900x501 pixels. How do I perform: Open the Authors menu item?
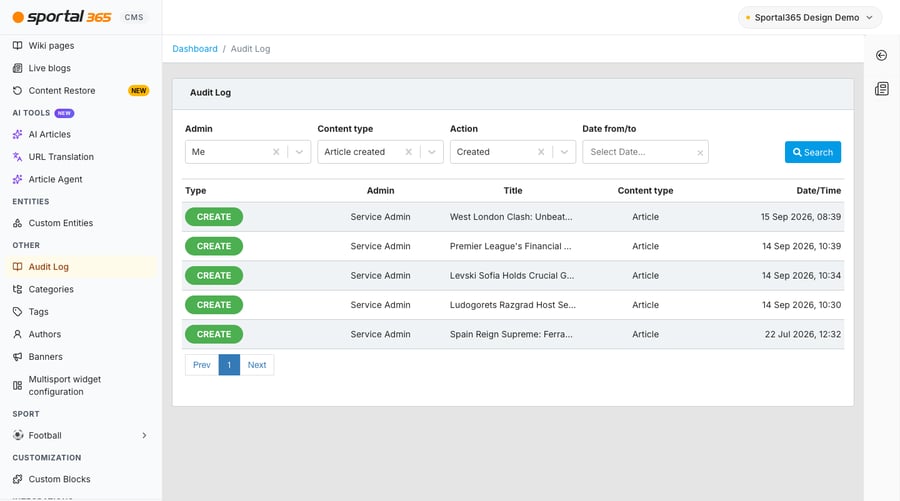click(80, 334)
